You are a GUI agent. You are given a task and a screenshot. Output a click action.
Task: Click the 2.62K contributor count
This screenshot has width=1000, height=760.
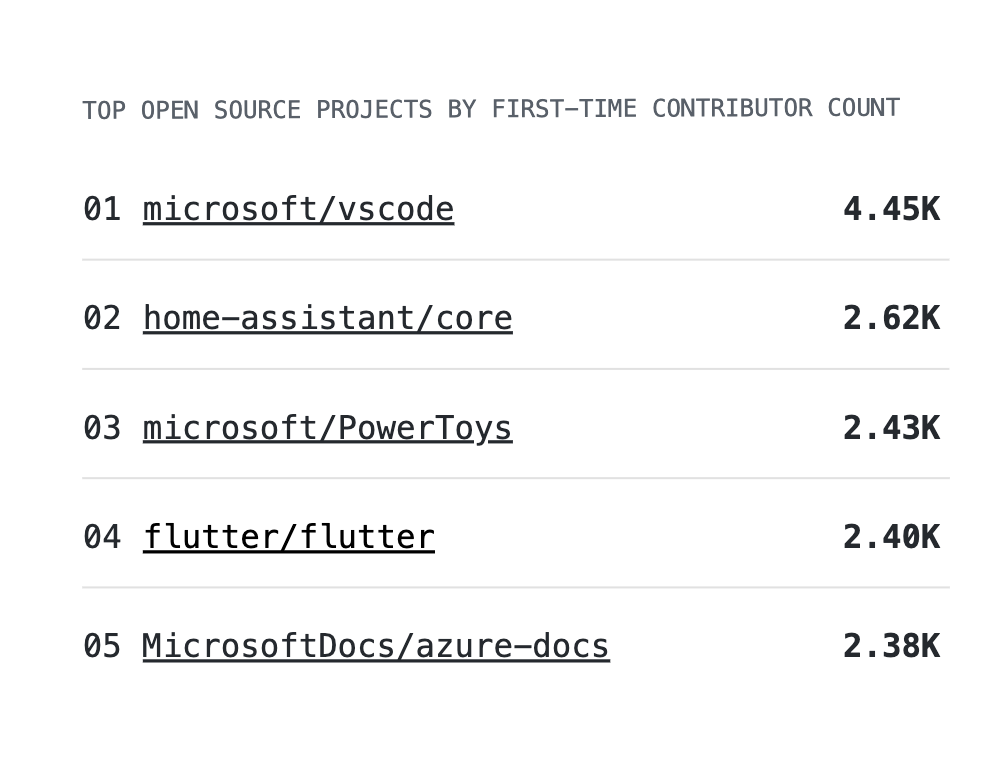tap(892, 318)
